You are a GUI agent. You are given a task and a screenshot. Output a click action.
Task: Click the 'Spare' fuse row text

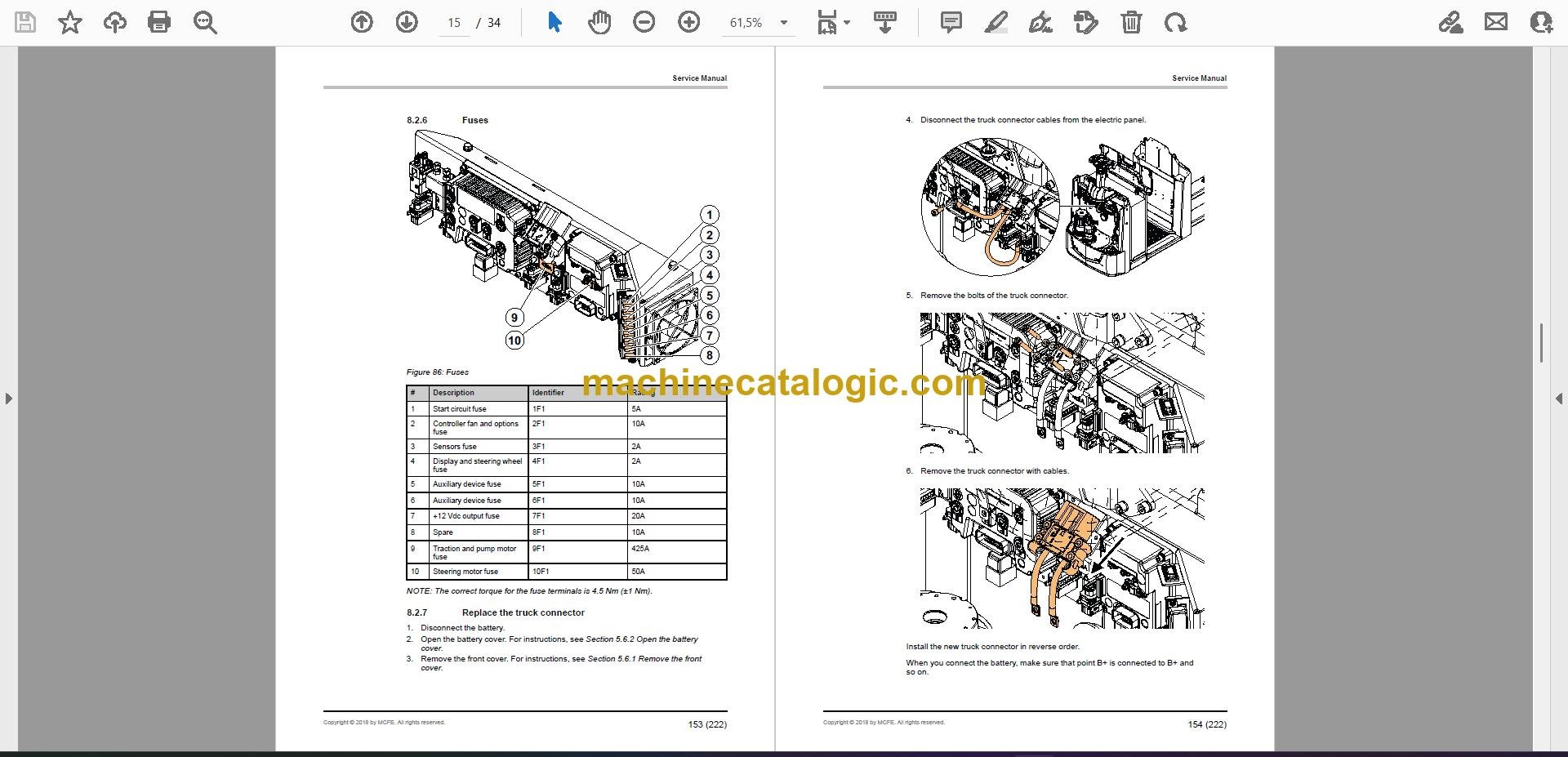click(x=443, y=532)
